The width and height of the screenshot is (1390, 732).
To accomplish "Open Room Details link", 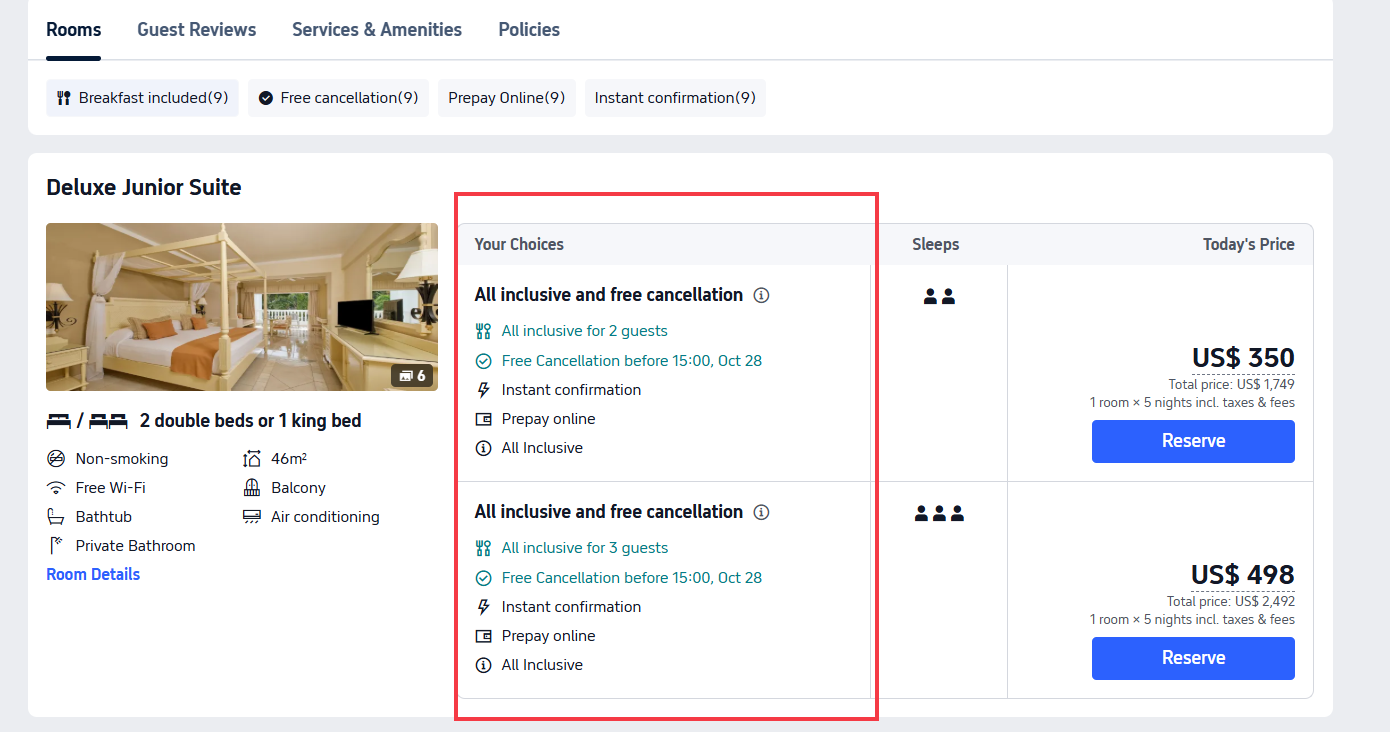I will (93, 574).
